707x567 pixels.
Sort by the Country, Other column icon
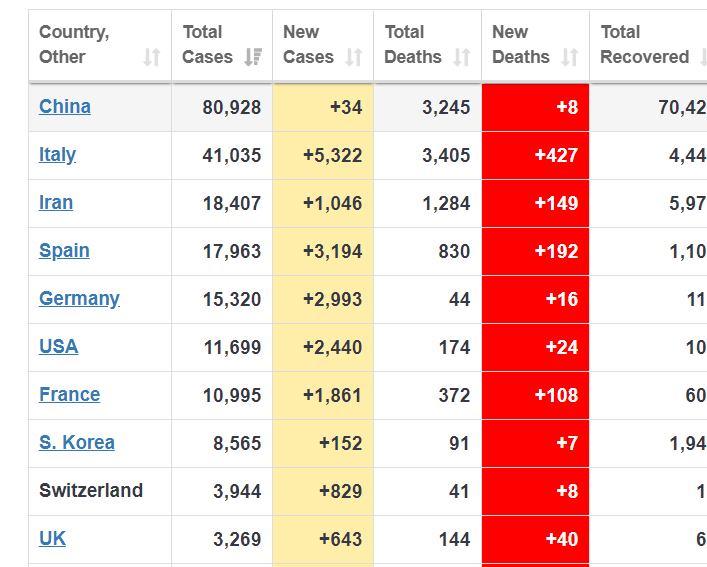[152, 57]
